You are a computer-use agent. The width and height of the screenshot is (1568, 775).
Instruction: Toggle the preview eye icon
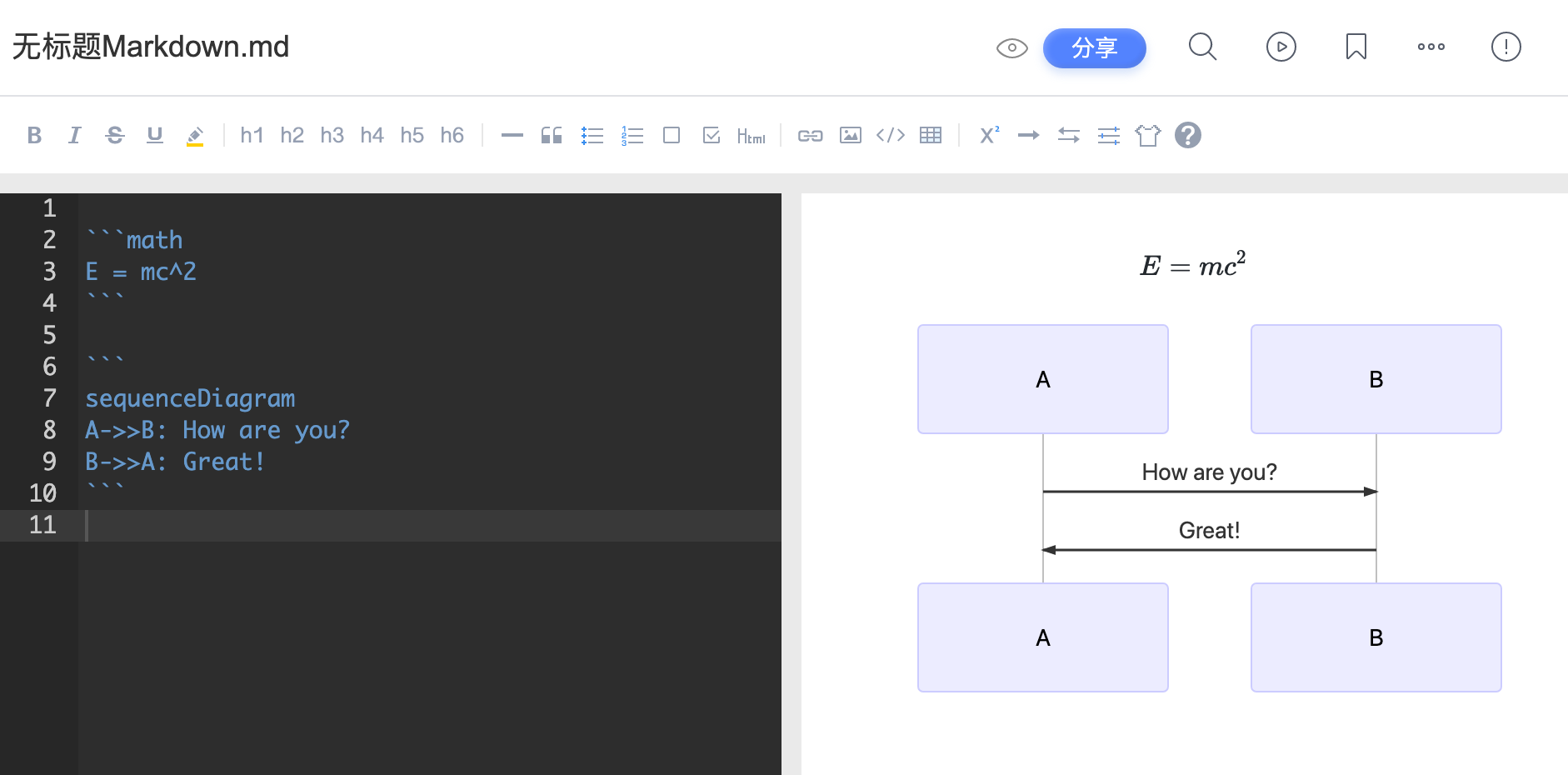pyautogui.click(x=1012, y=47)
